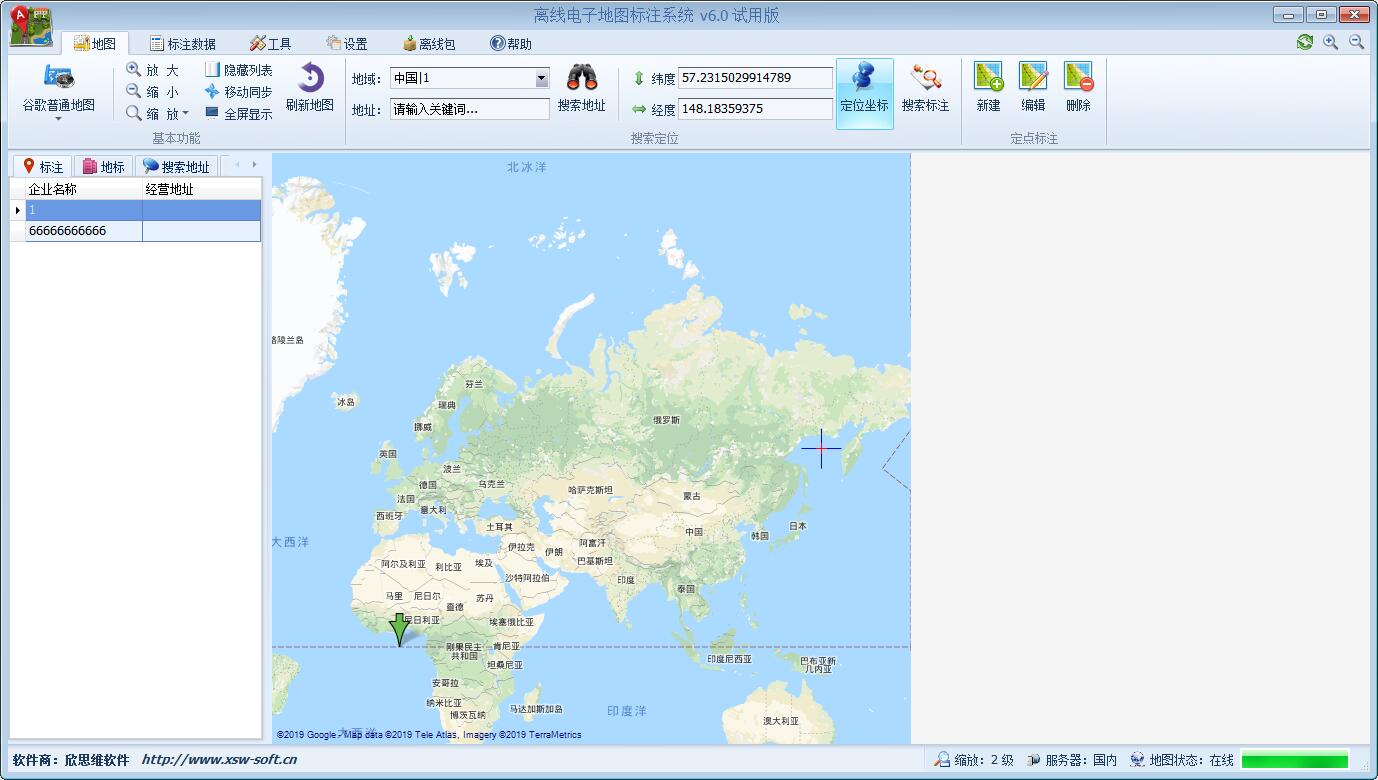This screenshot has width=1378, height=780.
Task: Click the 印度洋 ocean label
Action: tap(627, 711)
